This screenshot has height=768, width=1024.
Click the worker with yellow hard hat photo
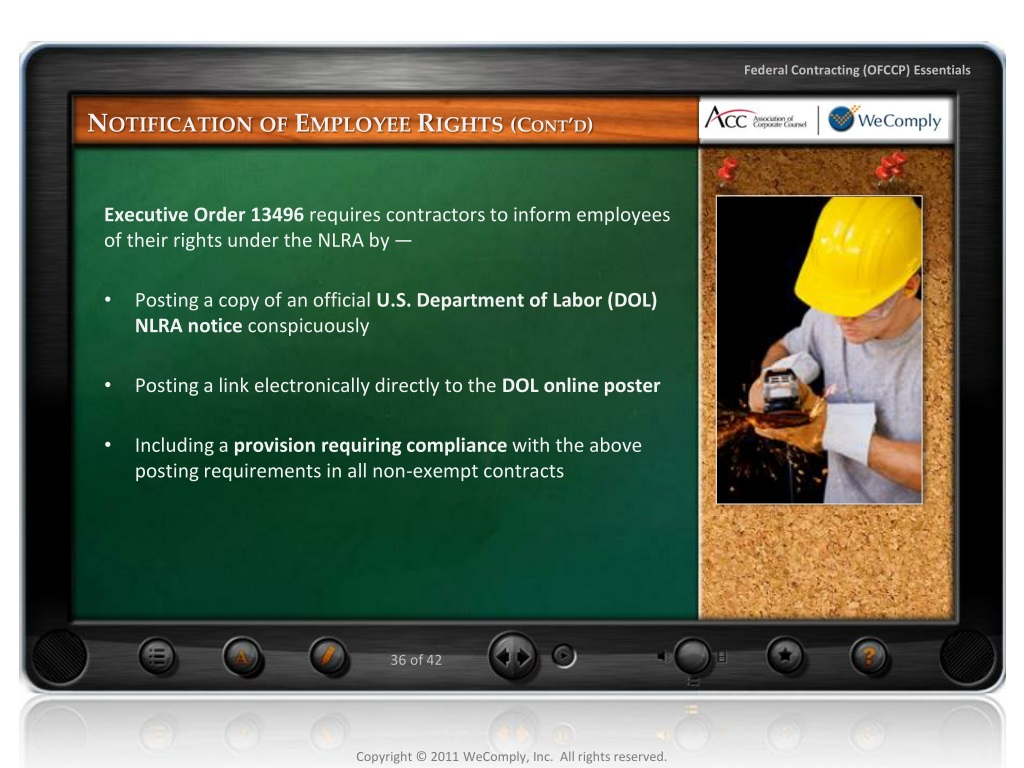click(x=819, y=349)
